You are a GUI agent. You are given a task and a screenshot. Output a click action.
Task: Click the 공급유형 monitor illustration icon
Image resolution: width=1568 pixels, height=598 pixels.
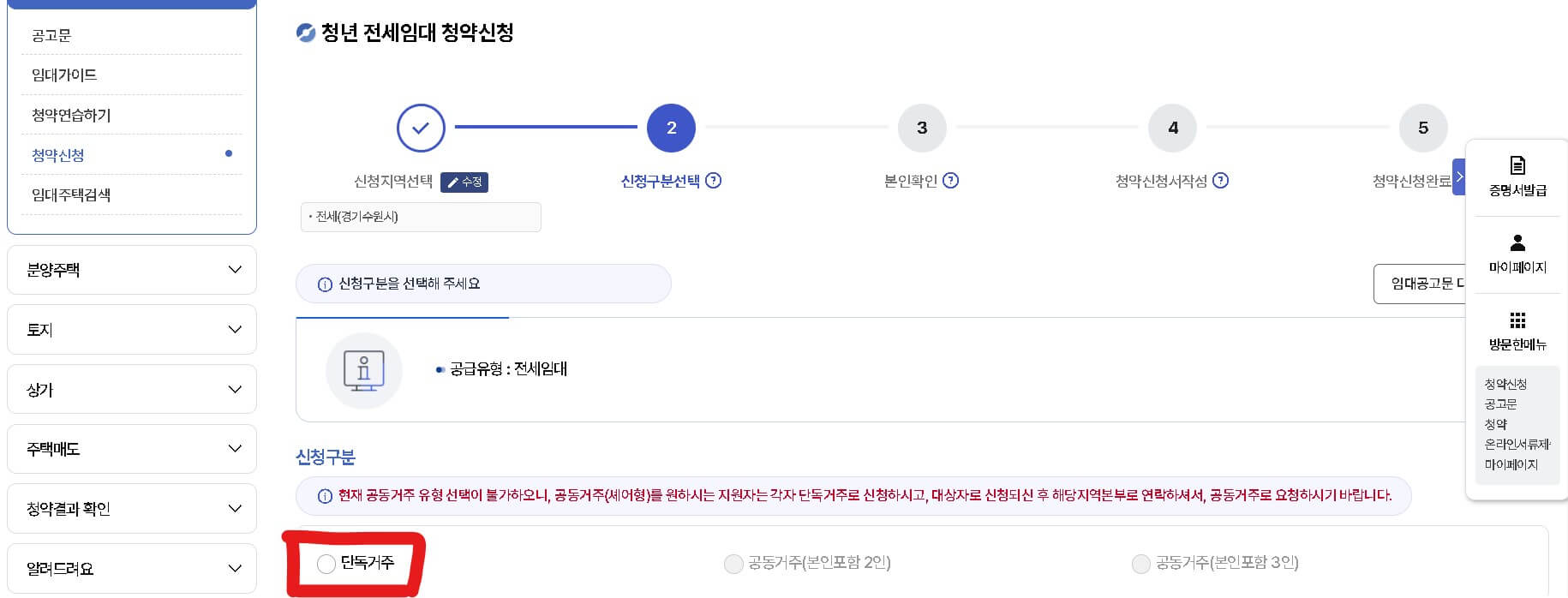[x=363, y=370]
